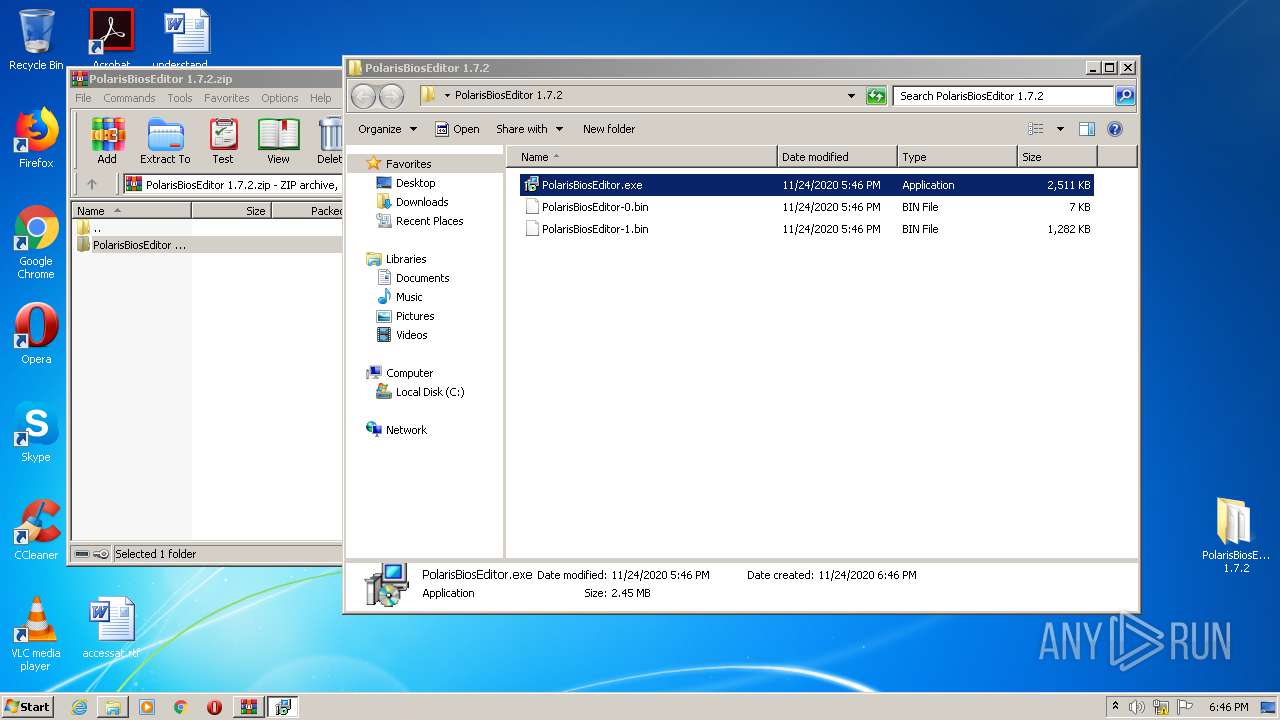Click Explorer back navigation button

(x=363, y=96)
